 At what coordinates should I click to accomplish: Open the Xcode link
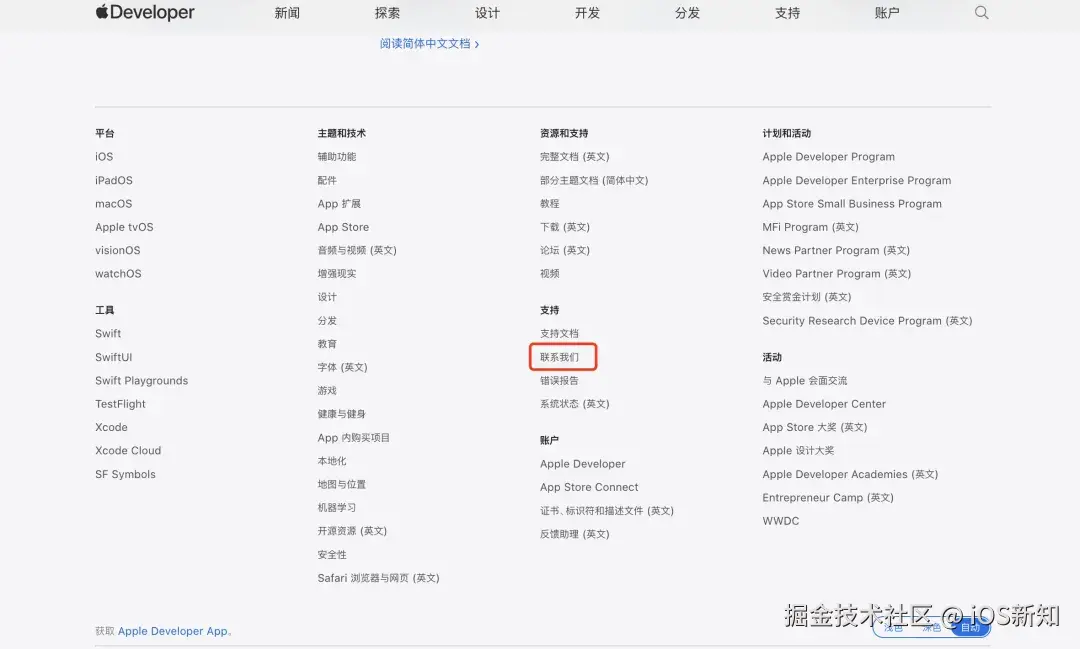[x=112, y=427]
